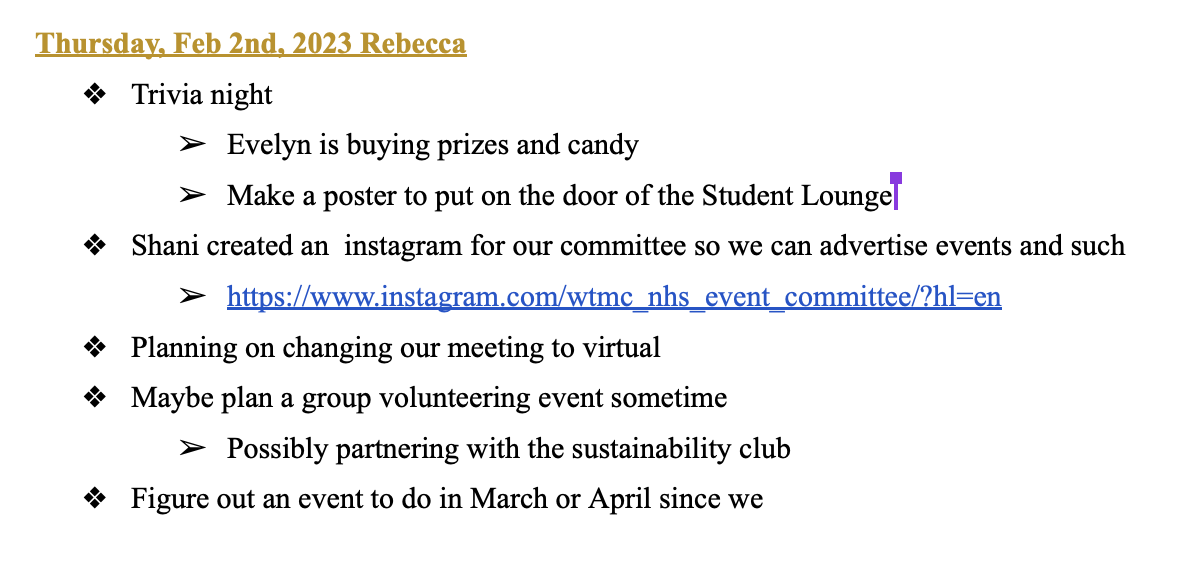Place cursor after "April since we"
The height and width of the screenshot is (564, 1188).
coord(764,498)
